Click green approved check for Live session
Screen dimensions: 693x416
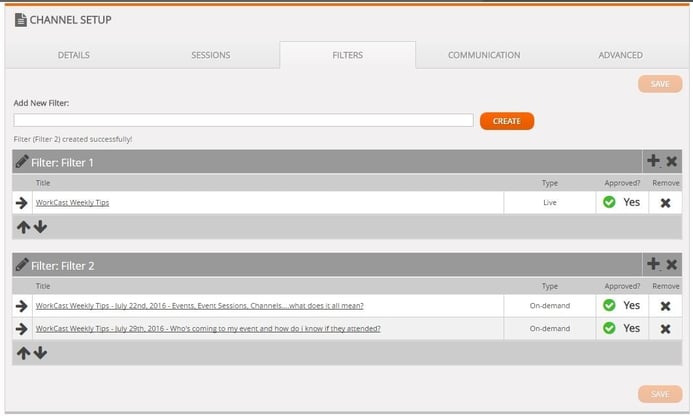609,202
